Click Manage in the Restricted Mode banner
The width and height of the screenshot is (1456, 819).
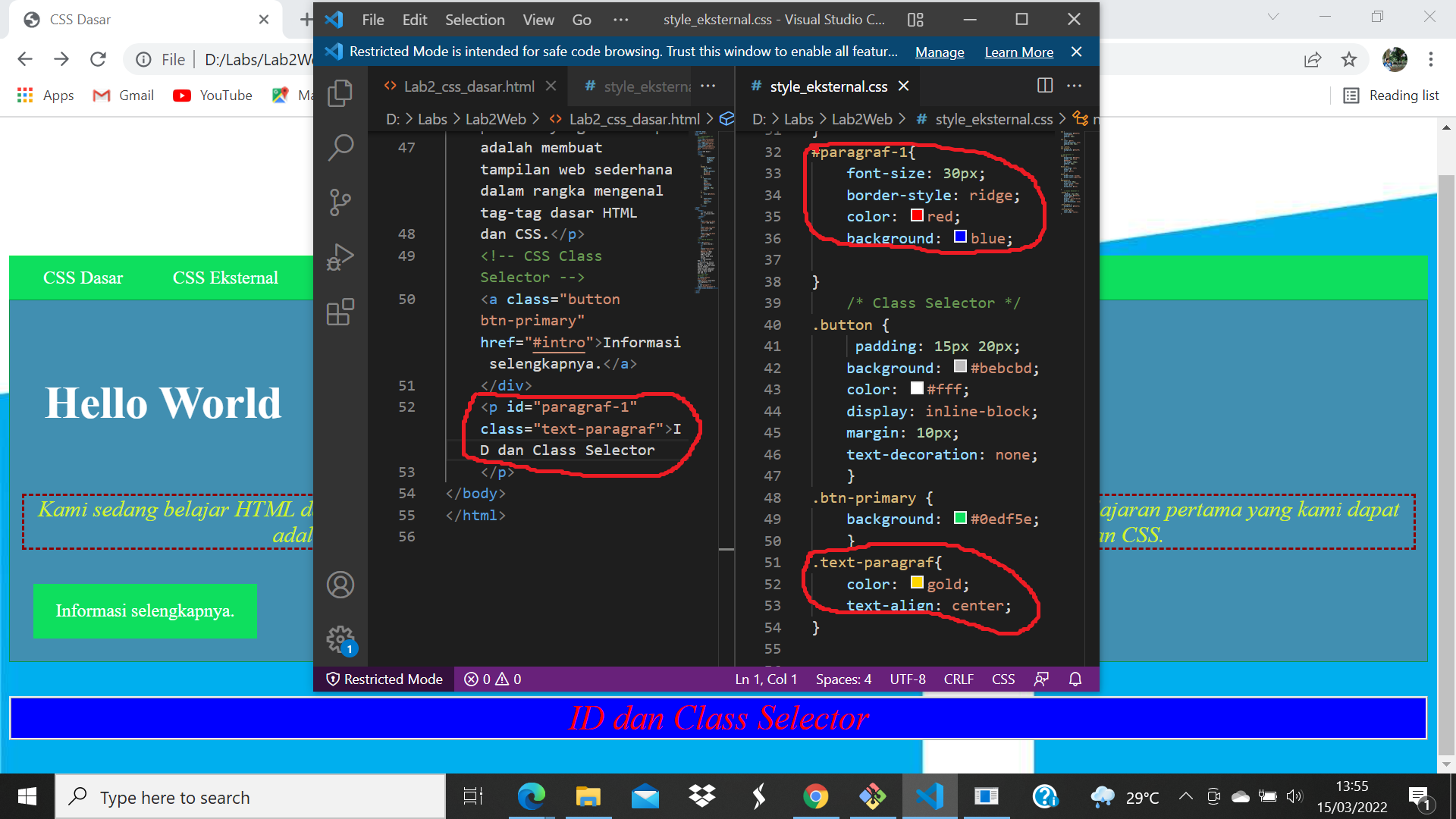[939, 52]
